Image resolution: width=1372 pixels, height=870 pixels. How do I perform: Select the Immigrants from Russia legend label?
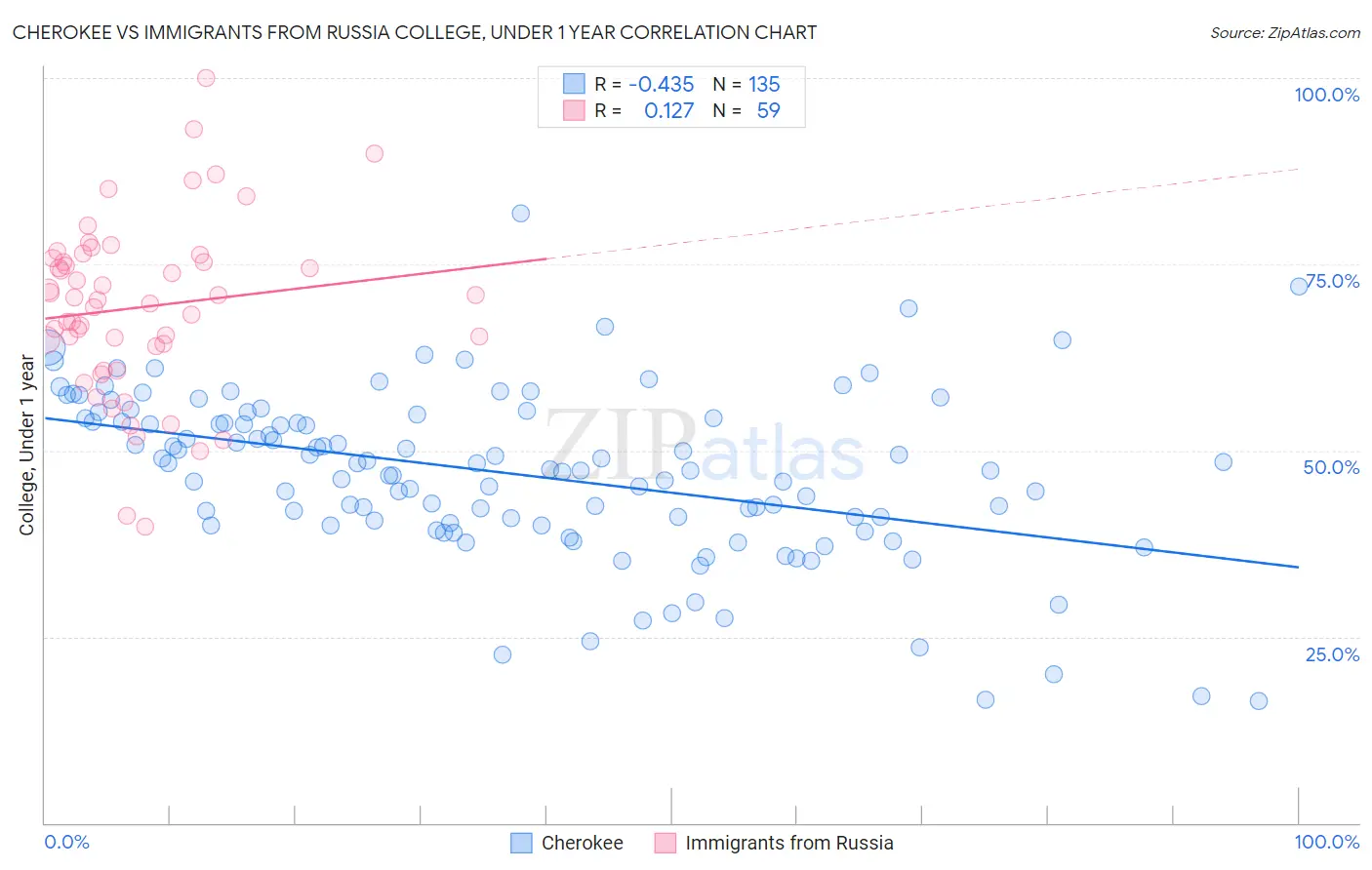[x=789, y=843]
